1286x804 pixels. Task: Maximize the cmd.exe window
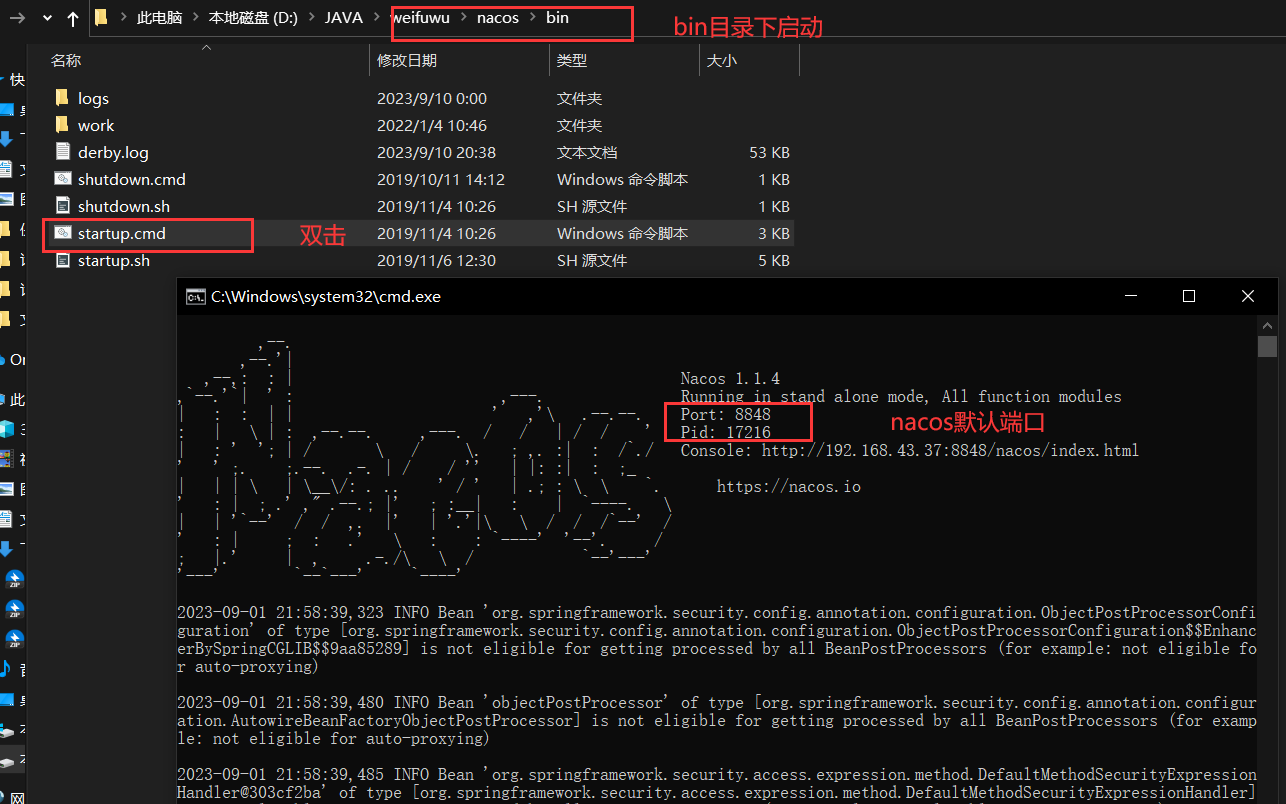tap(1188, 296)
